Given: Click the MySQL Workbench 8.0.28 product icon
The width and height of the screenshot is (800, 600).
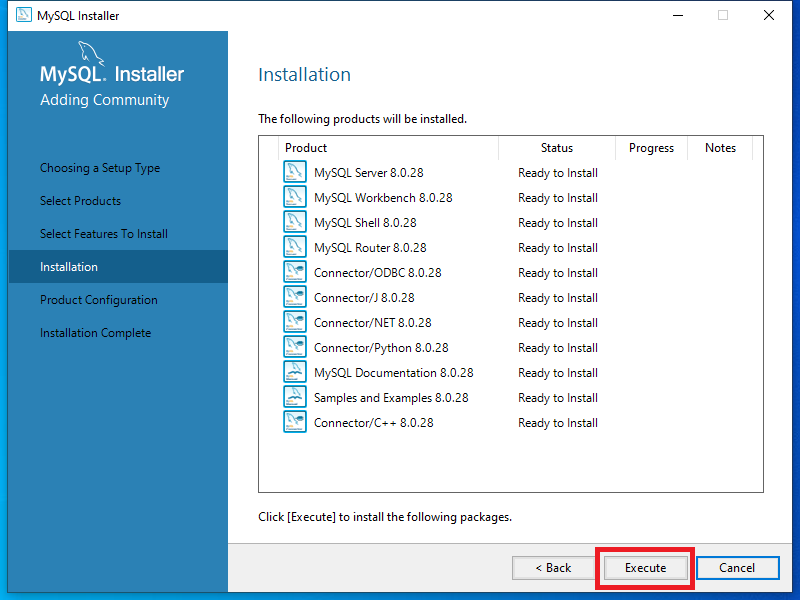Looking at the screenshot, I should point(295,197).
